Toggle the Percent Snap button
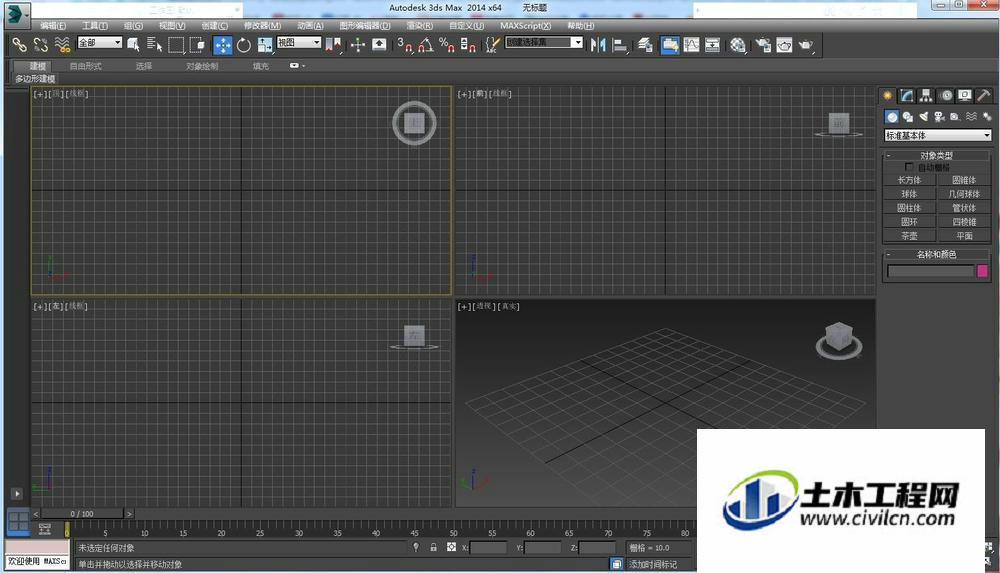This screenshot has width=1000, height=573. coord(447,45)
